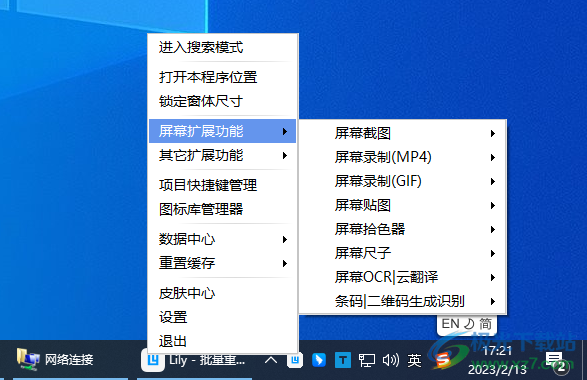Open 设置 from the context menu

tap(223, 317)
